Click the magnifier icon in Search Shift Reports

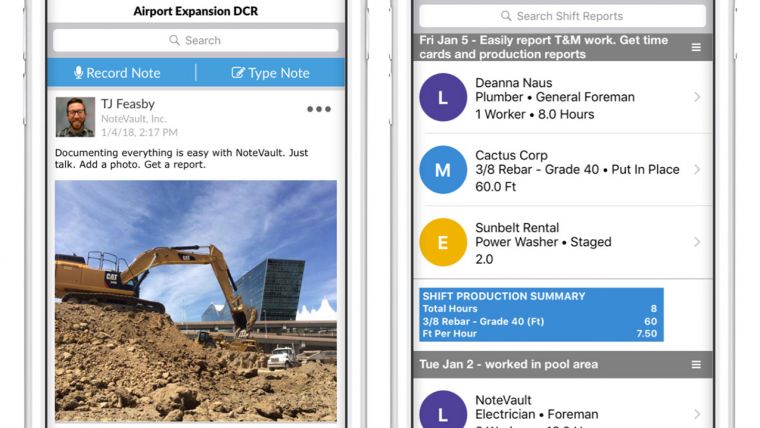coord(506,16)
